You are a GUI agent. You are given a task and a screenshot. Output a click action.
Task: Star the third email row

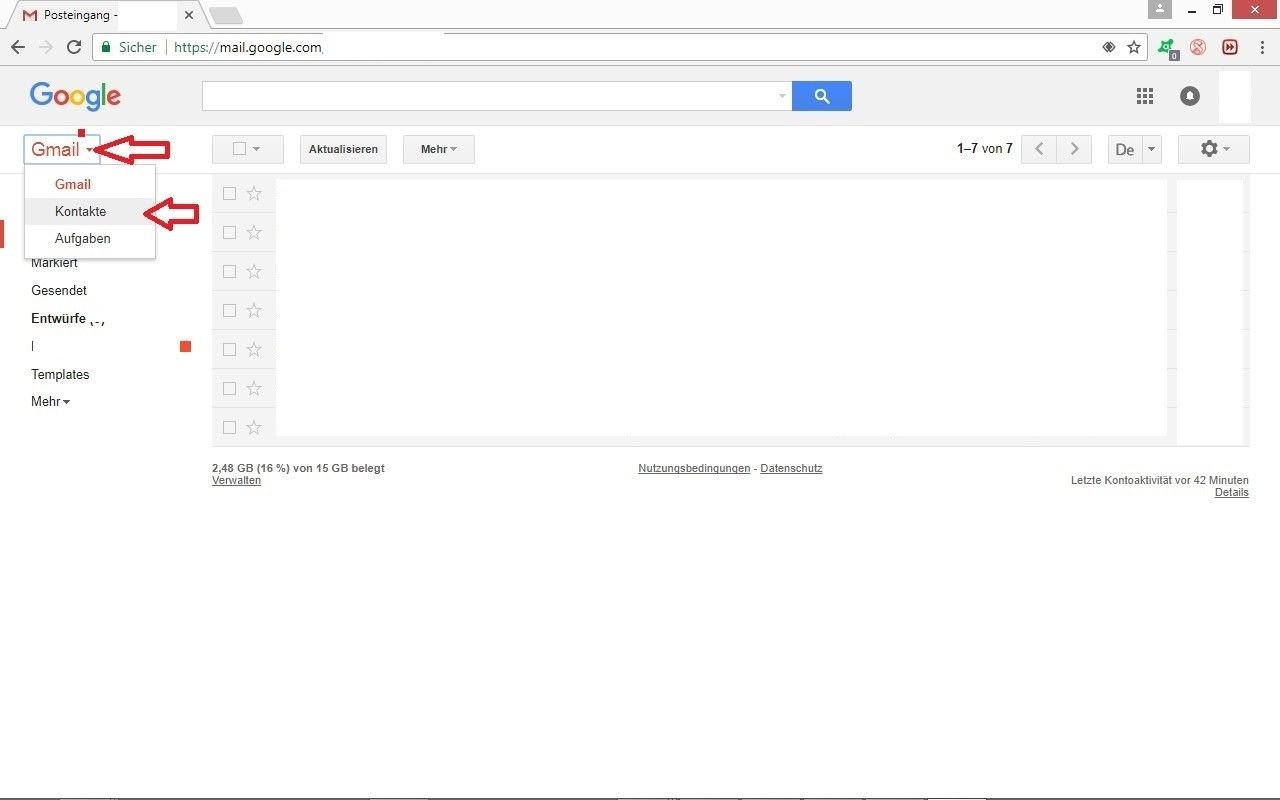click(254, 272)
